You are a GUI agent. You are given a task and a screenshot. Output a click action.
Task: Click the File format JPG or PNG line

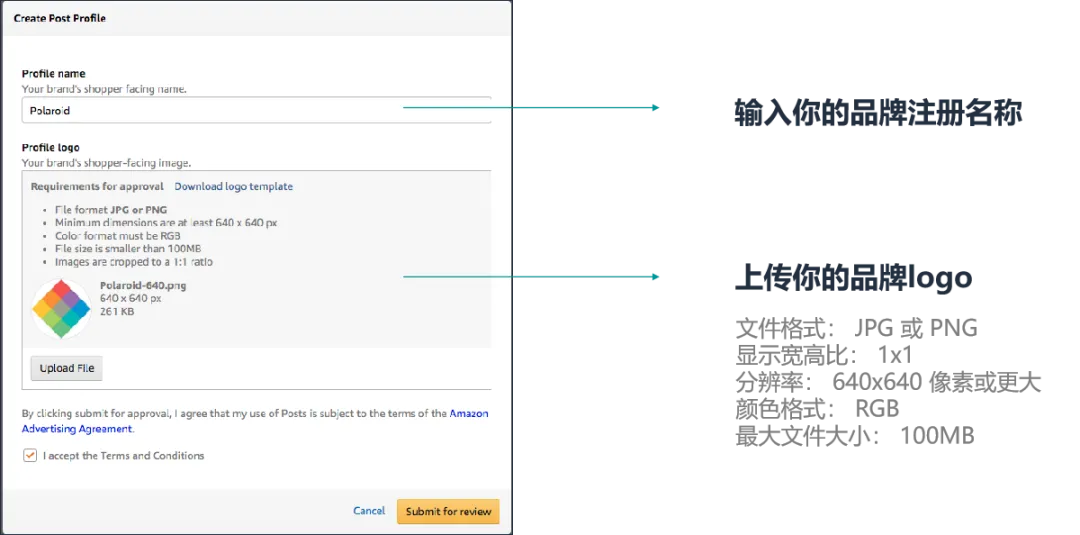coord(111,209)
